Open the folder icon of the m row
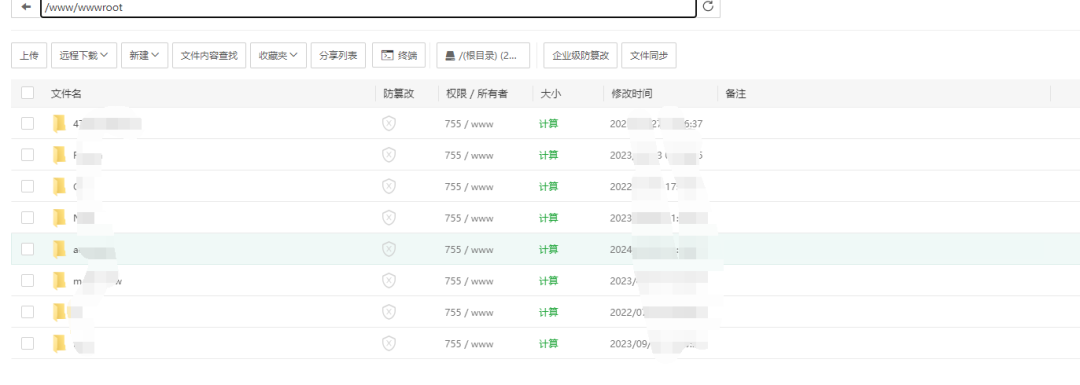The image size is (1080, 385). 60,280
